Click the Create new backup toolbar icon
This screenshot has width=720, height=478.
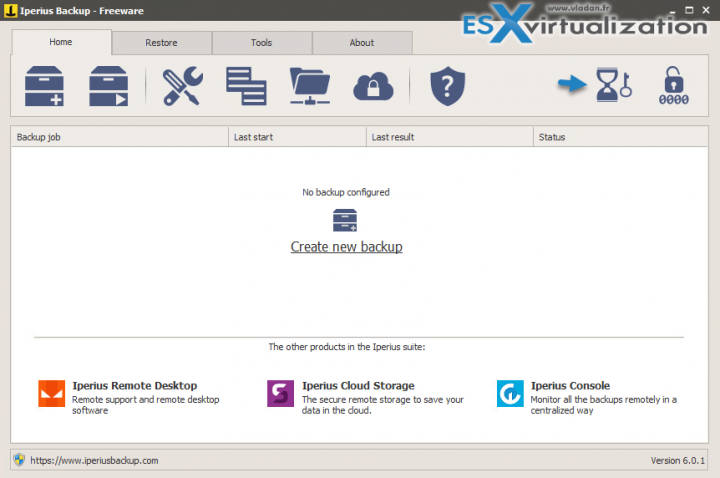point(44,86)
